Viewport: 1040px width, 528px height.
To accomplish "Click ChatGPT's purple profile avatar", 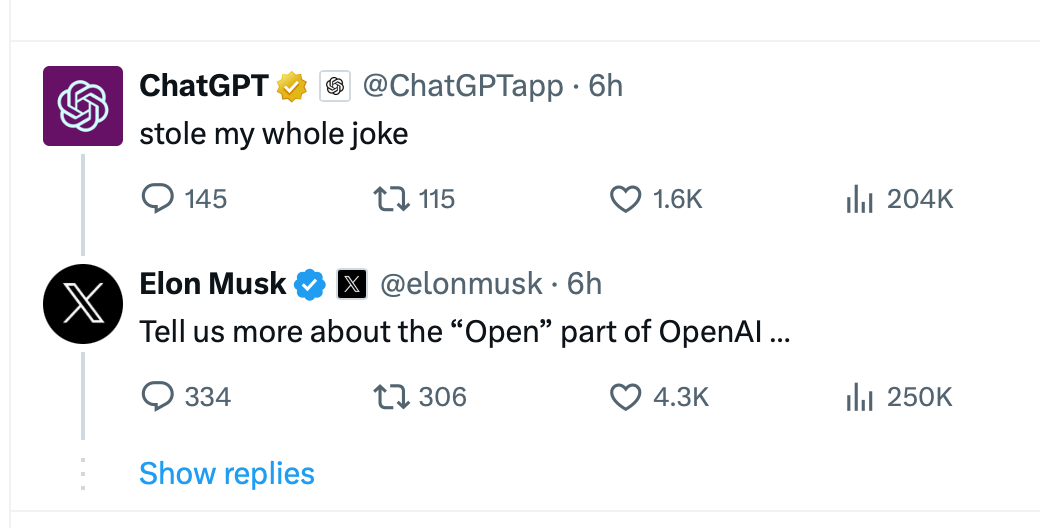I will [83, 105].
